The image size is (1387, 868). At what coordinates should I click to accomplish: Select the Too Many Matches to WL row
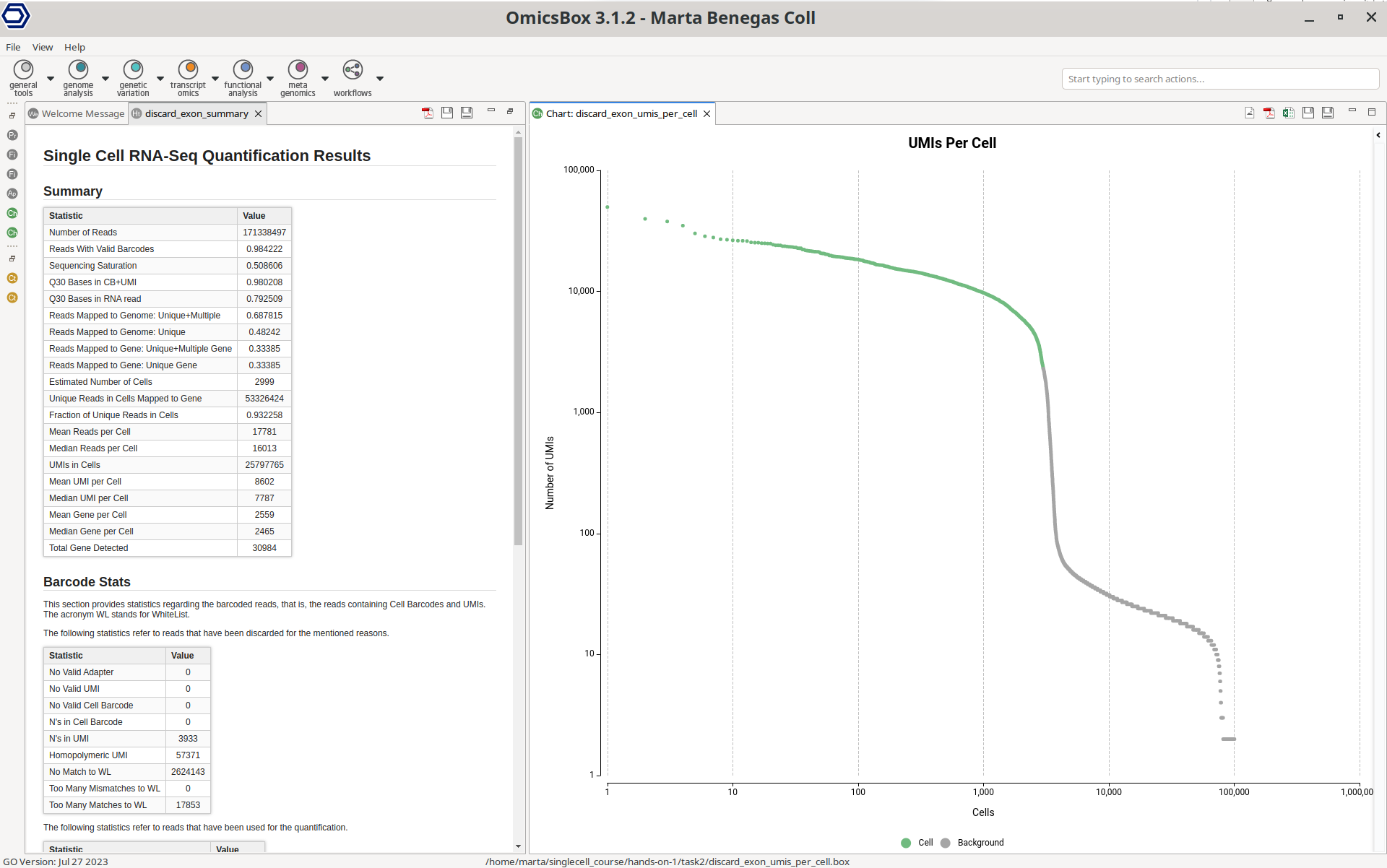(127, 805)
